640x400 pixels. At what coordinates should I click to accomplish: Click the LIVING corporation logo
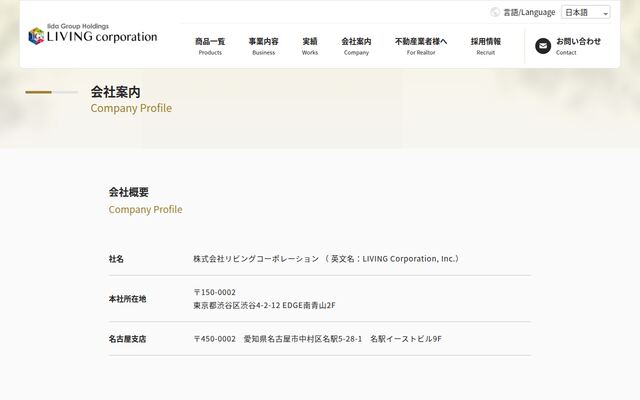93,34
